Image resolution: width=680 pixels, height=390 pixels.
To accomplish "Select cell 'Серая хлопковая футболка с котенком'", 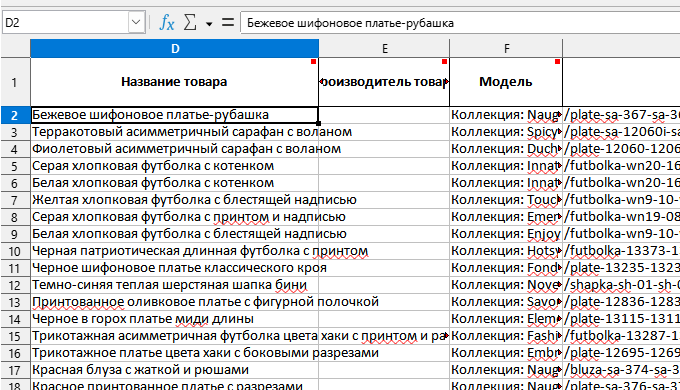I will pos(174,166).
